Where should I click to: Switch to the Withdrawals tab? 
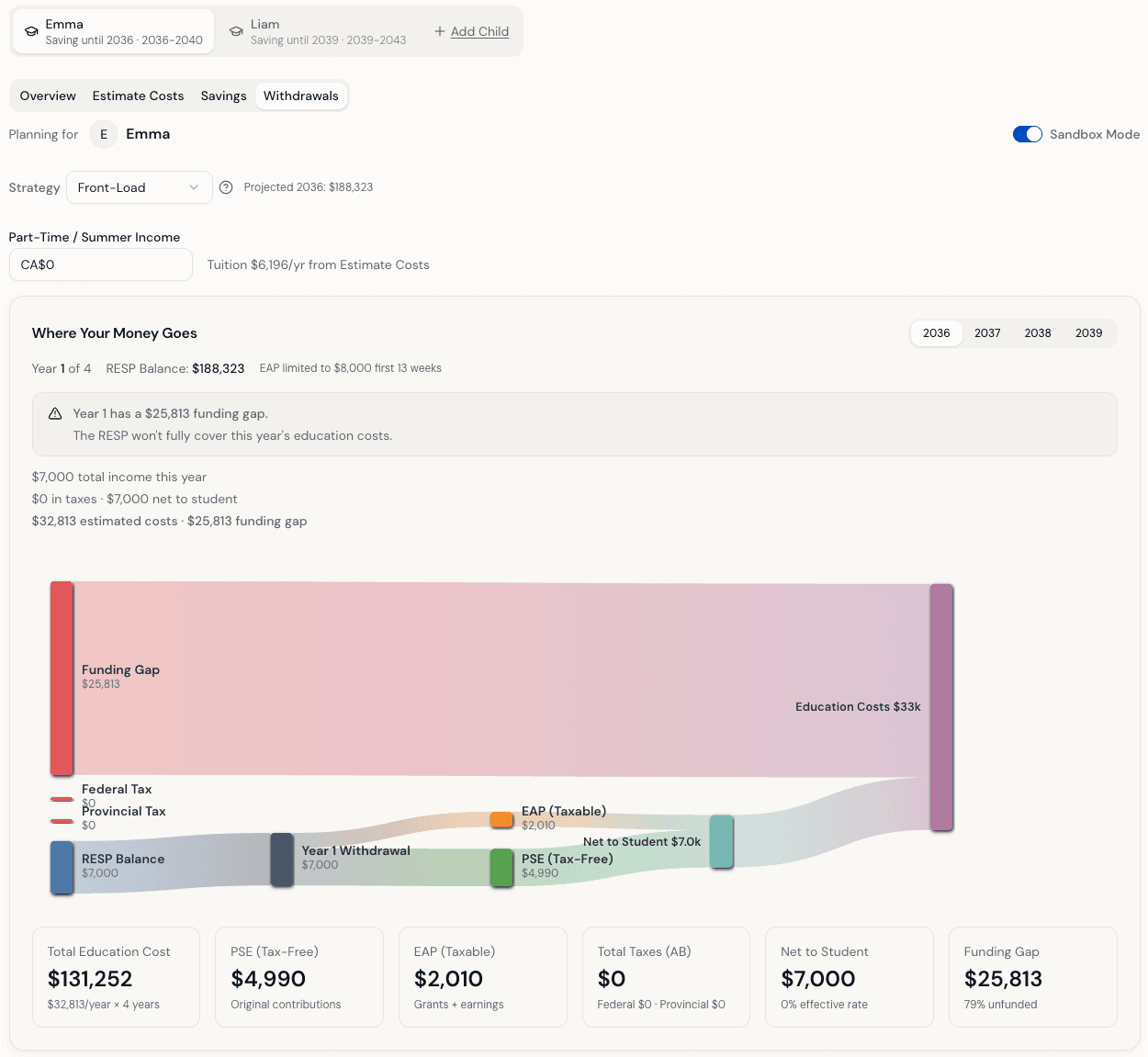[x=301, y=96]
